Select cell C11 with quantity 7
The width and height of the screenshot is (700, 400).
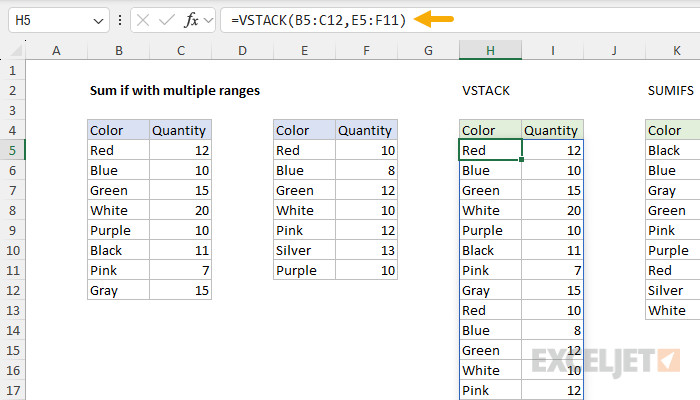click(180, 271)
